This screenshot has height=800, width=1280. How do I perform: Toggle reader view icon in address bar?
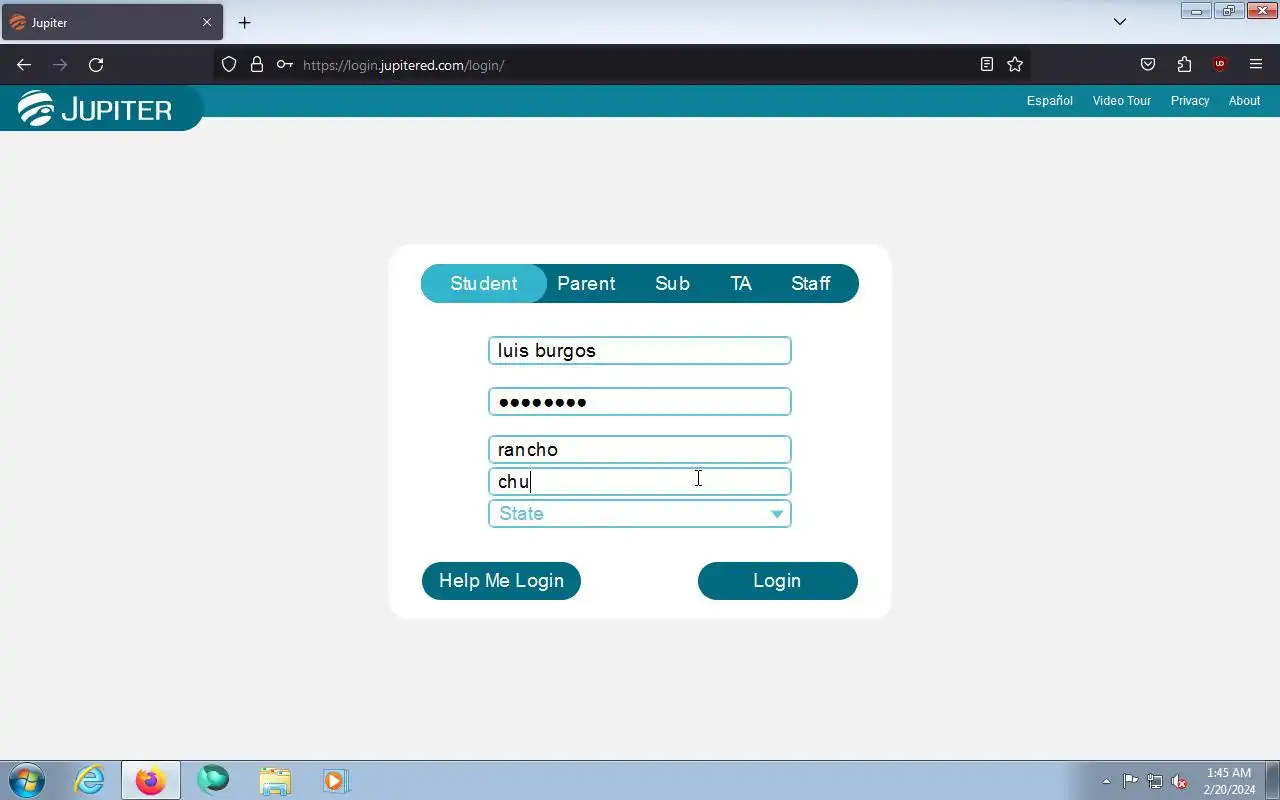click(987, 65)
